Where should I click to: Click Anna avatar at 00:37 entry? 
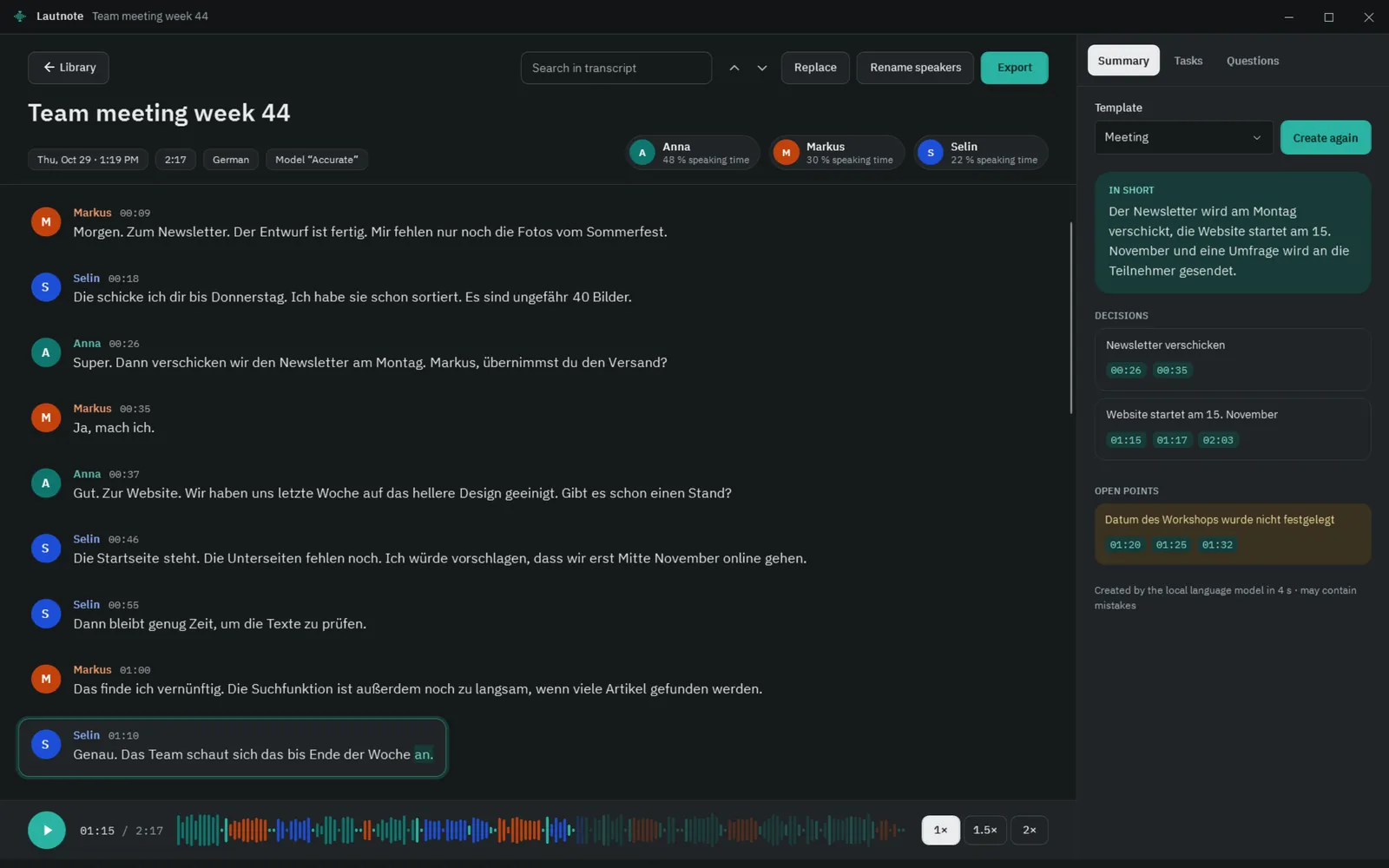coord(46,483)
